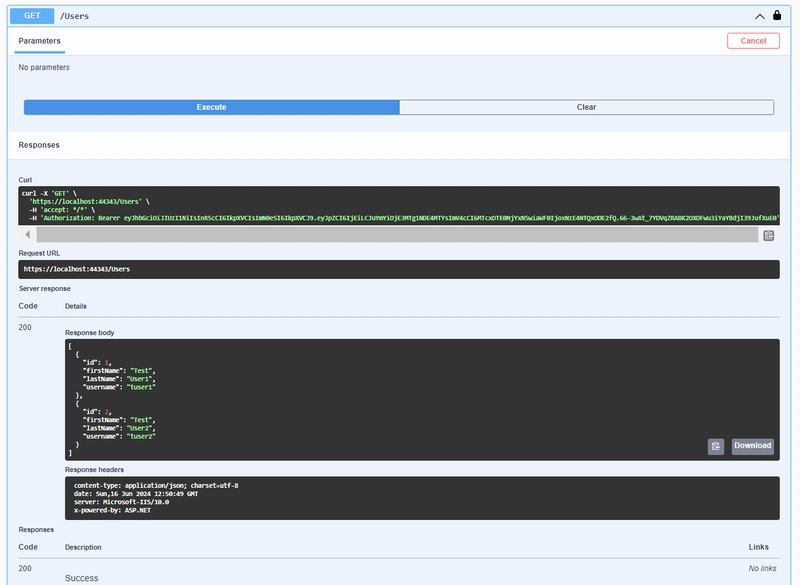The image size is (800, 585).
Task: Copy the response body to clipboard
Action: [715, 446]
